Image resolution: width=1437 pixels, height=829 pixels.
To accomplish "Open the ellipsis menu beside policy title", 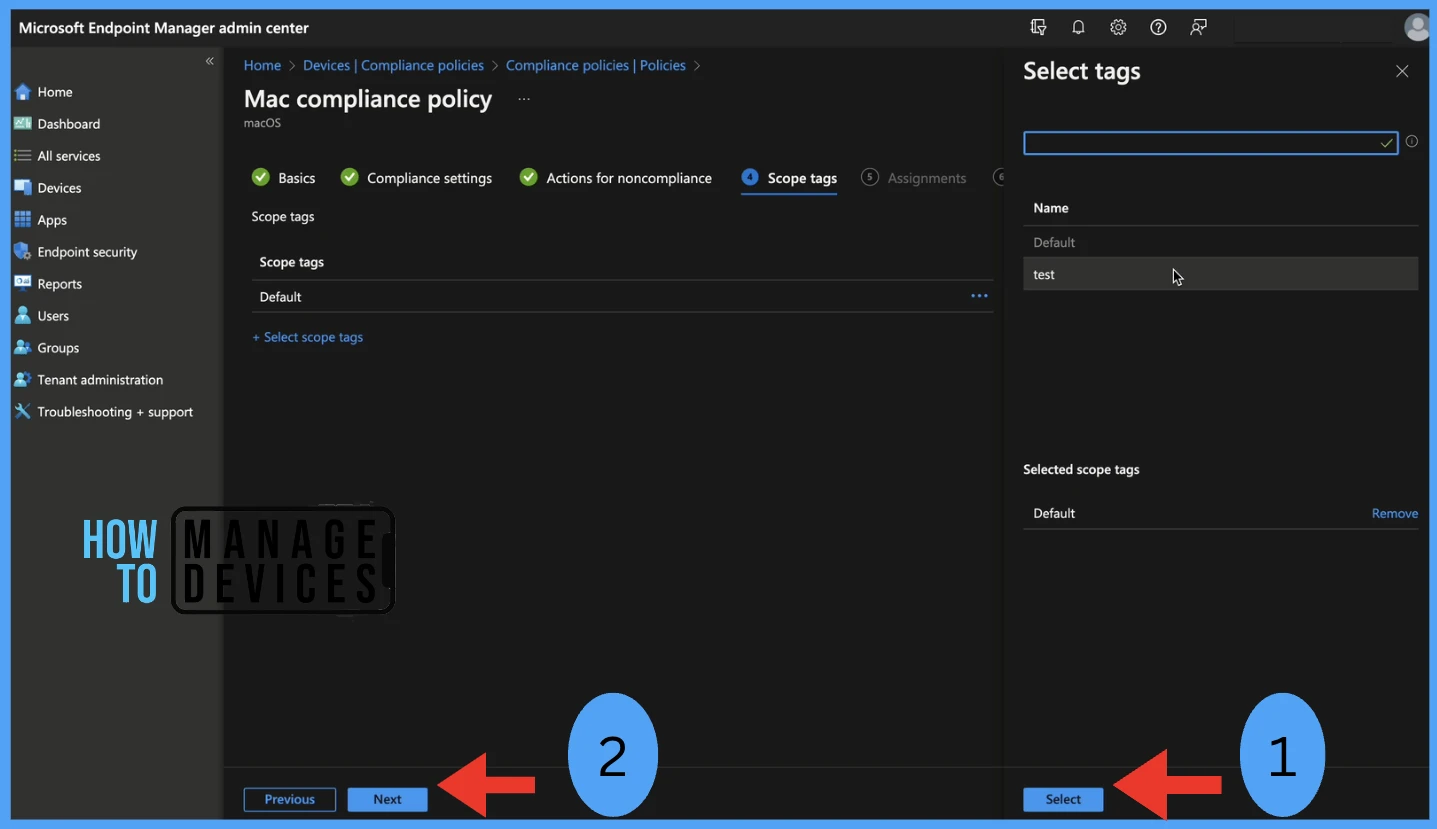I will (524, 99).
